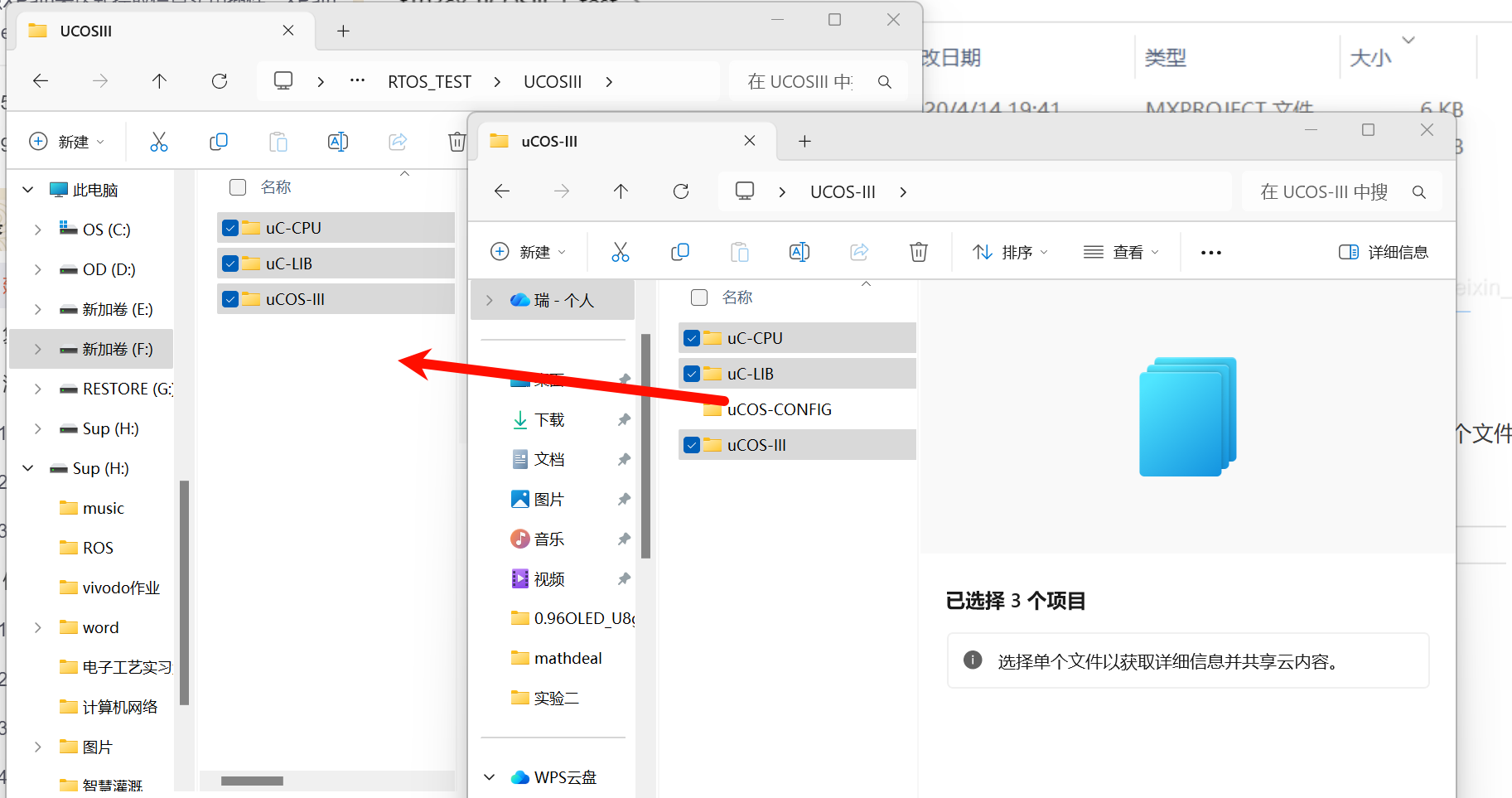
Task: Click Share icon in uCOS-III window toolbar
Action: [x=859, y=252]
